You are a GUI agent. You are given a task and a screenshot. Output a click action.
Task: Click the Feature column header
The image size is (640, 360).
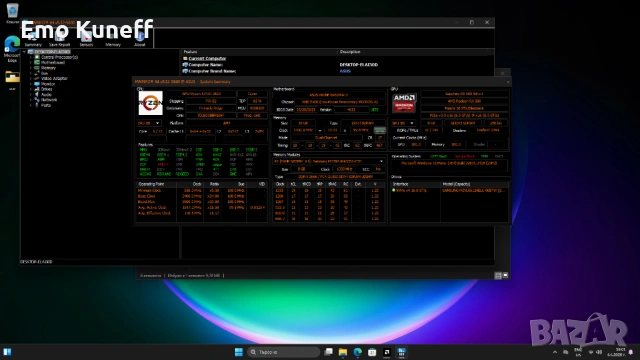[x=259, y=52]
